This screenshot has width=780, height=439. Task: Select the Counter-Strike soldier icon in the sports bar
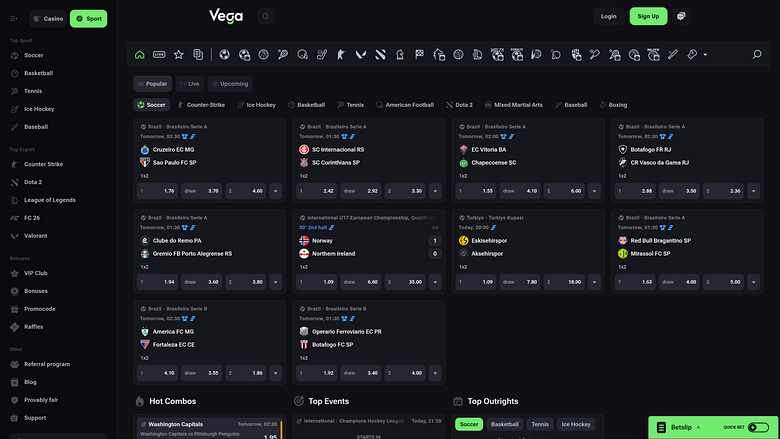341,55
